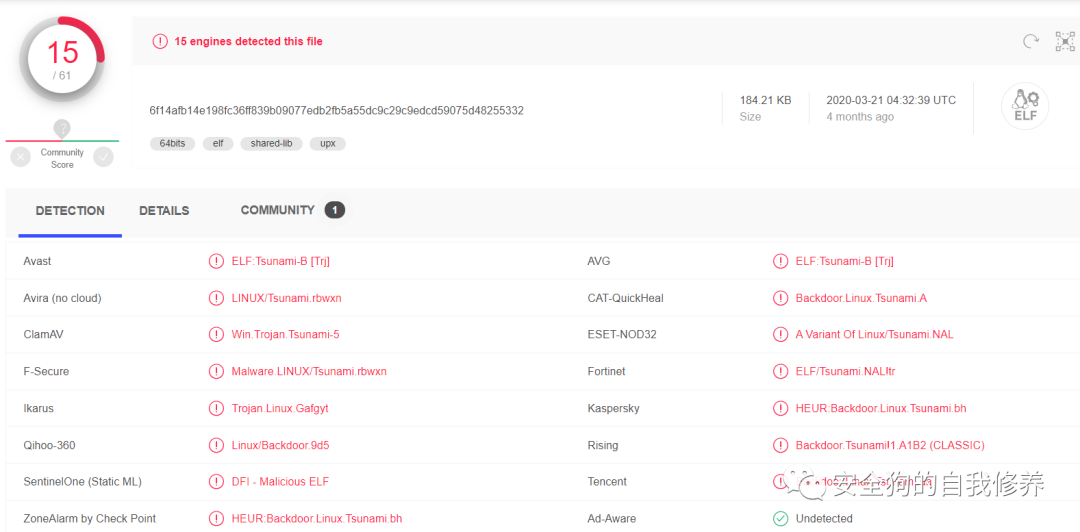Image resolution: width=1080 pixels, height=532 pixels.
Task: Click Win.Trojan.Tsunami-5 result
Action: pos(285,335)
